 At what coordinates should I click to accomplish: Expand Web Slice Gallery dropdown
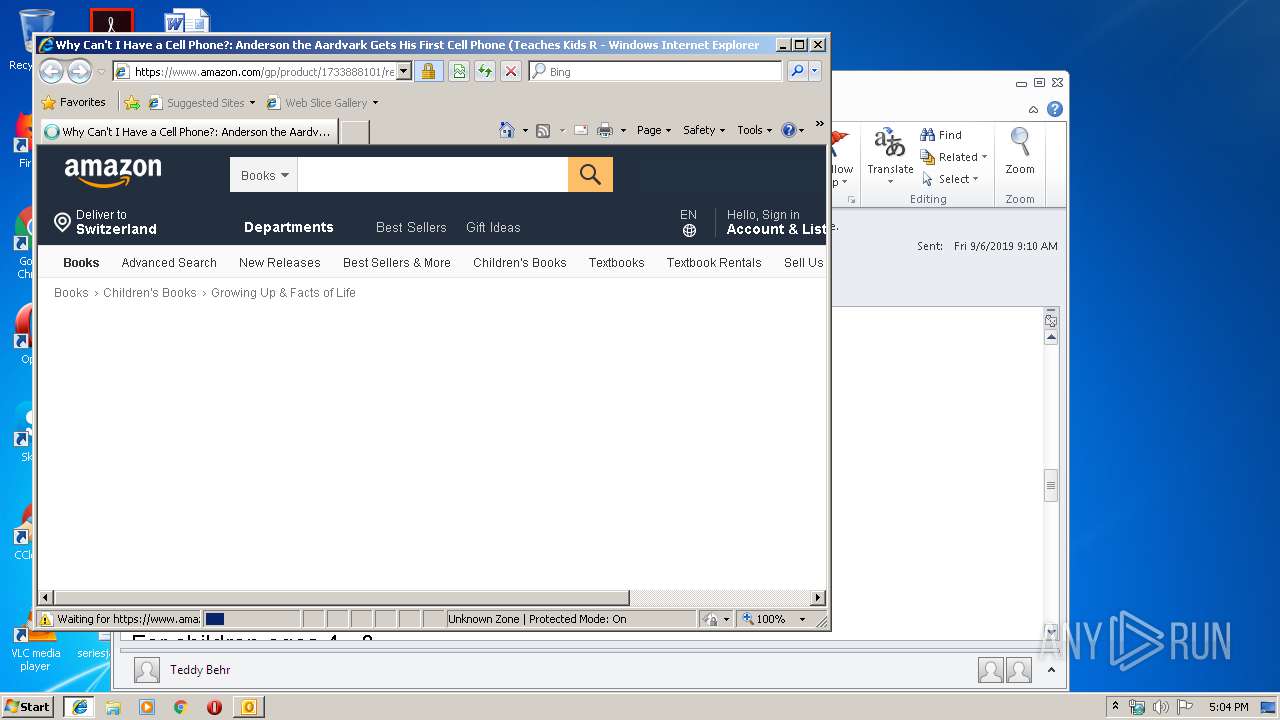tap(375, 103)
